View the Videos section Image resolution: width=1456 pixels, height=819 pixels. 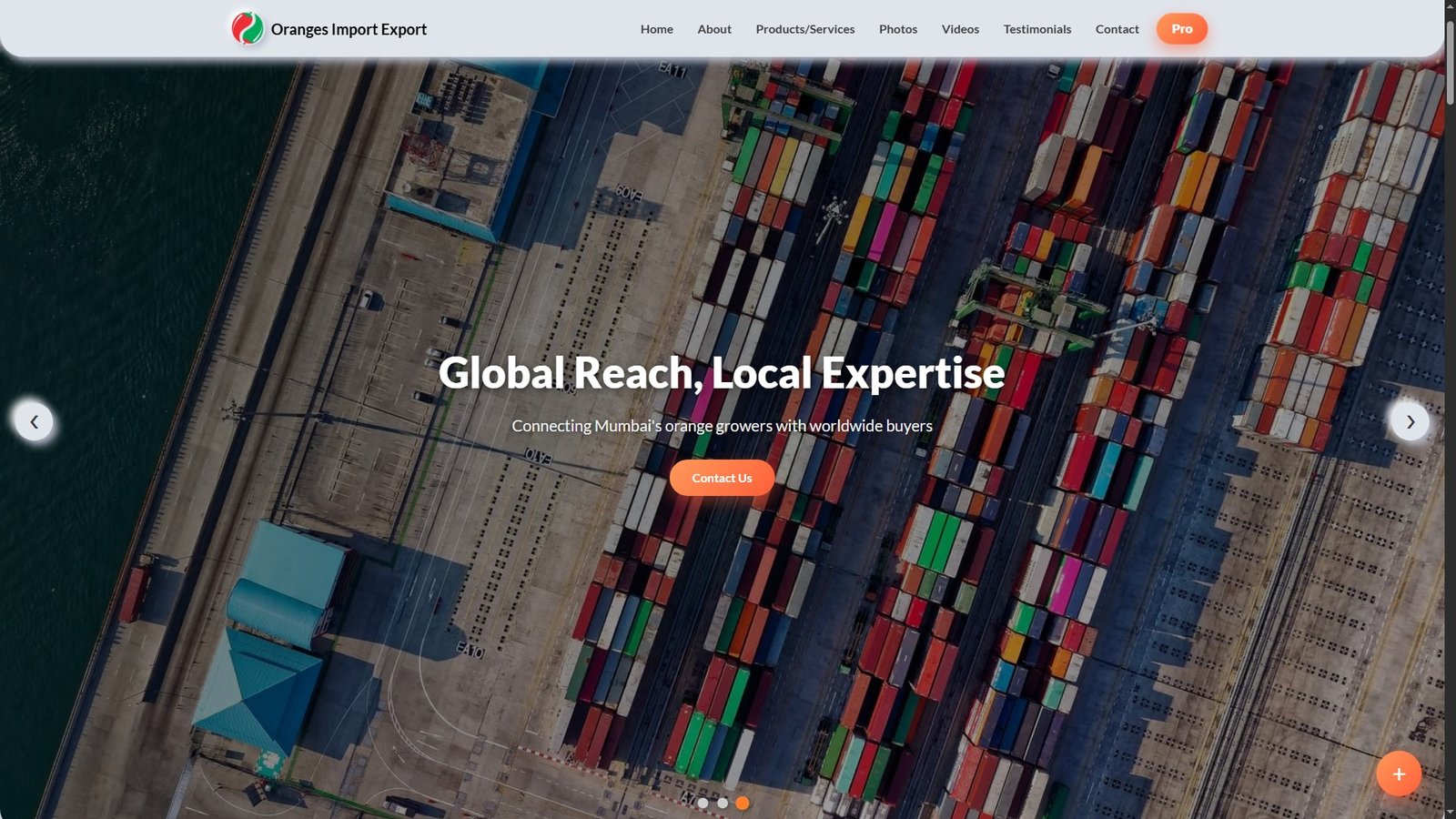pos(960,29)
